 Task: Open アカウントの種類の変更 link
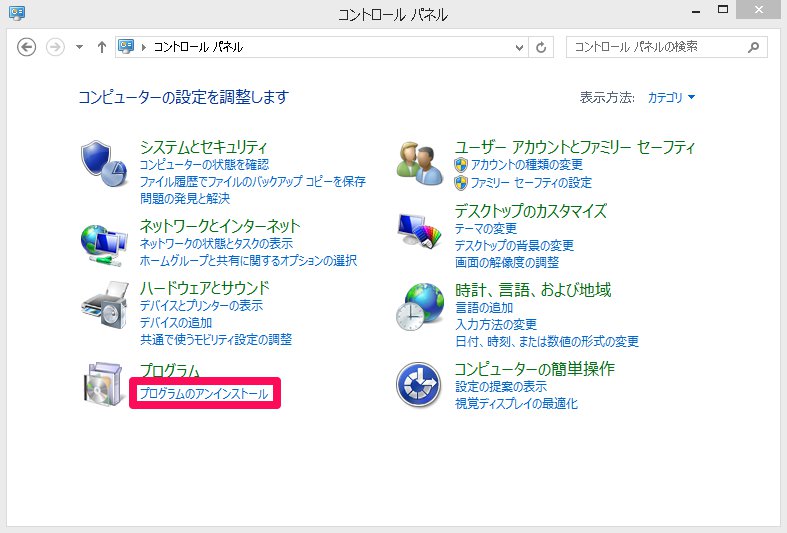527,165
